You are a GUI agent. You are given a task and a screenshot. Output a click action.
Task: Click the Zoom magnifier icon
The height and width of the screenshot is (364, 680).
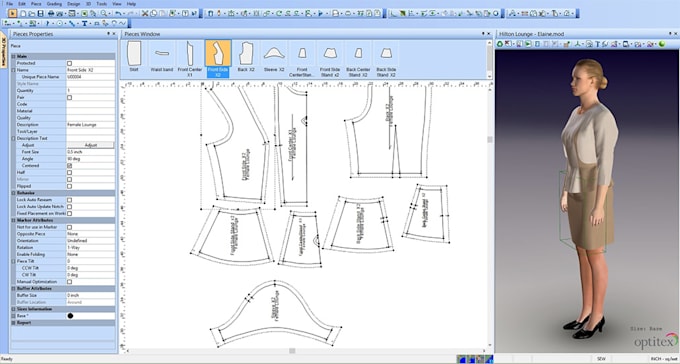tap(104, 13)
